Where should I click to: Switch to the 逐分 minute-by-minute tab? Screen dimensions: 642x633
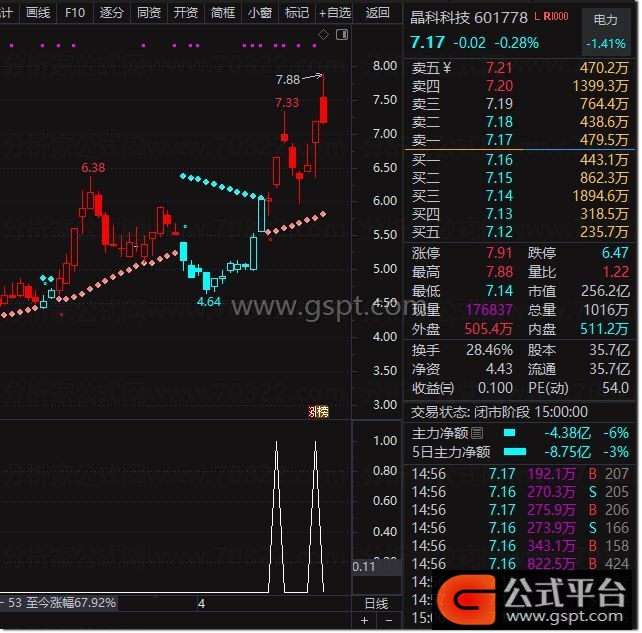point(112,13)
